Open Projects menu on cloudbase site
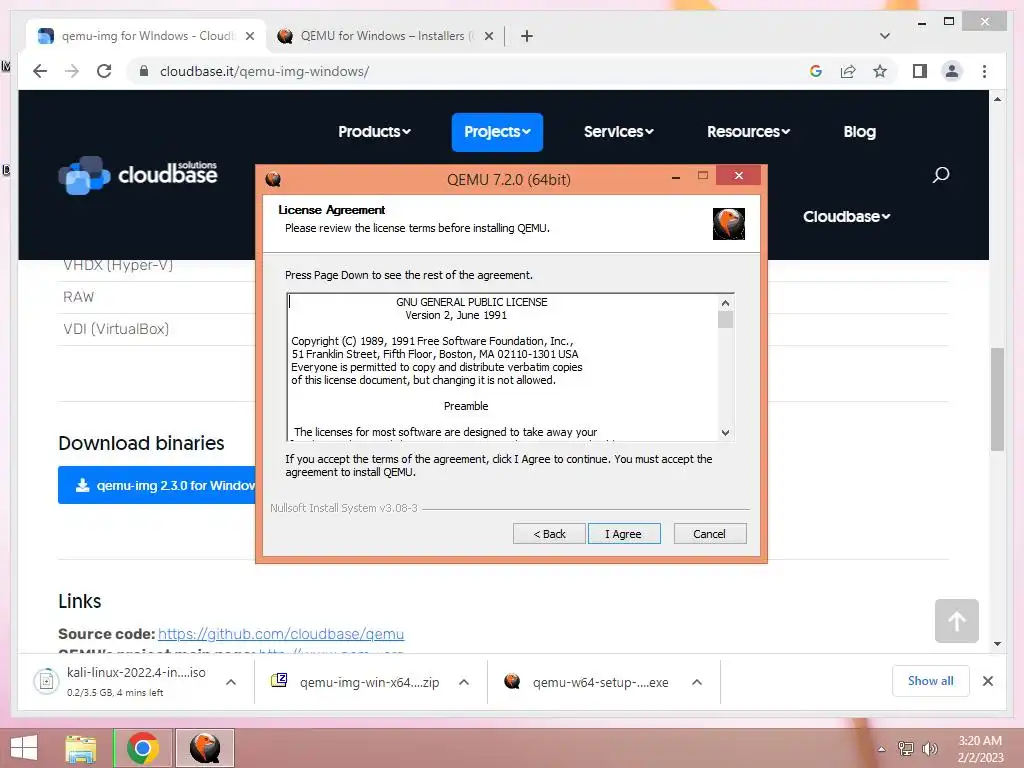Screen dimensions: 1024x768 (x=497, y=132)
